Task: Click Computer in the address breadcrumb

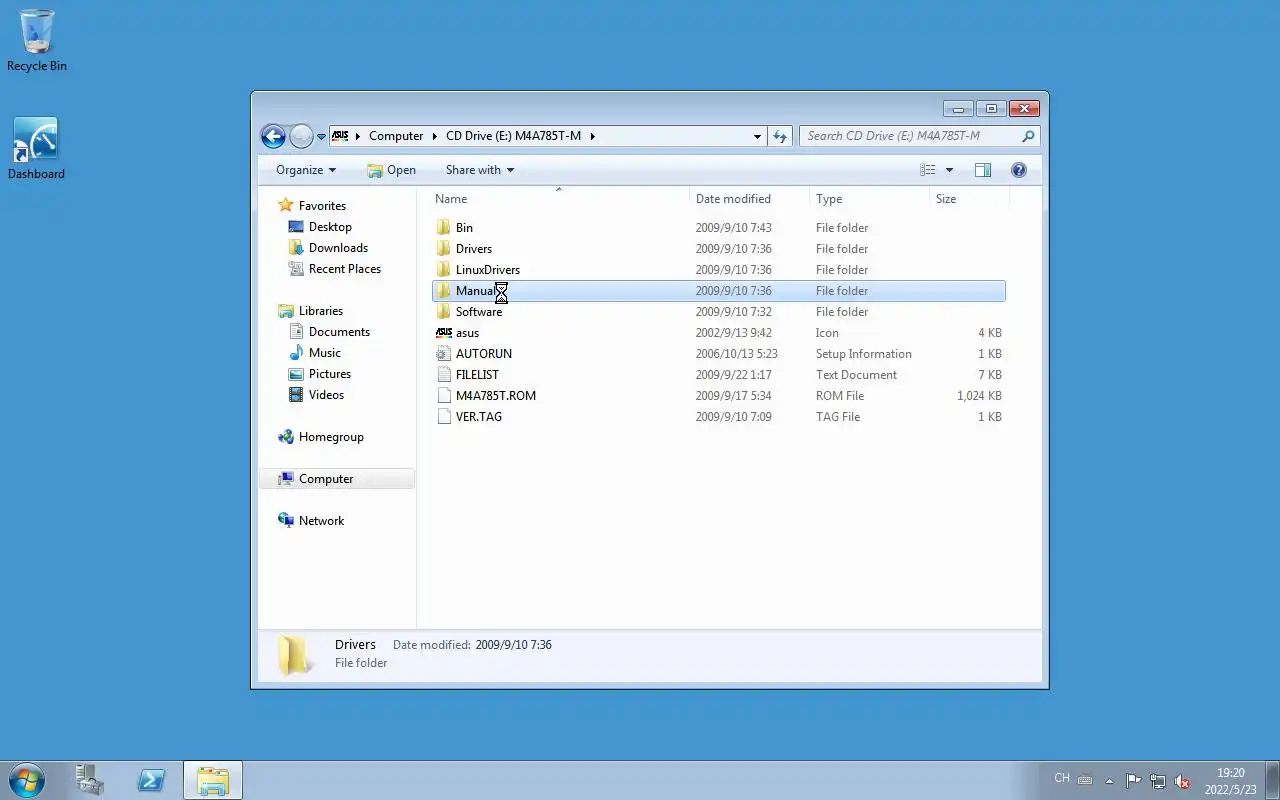Action: pos(396,136)
